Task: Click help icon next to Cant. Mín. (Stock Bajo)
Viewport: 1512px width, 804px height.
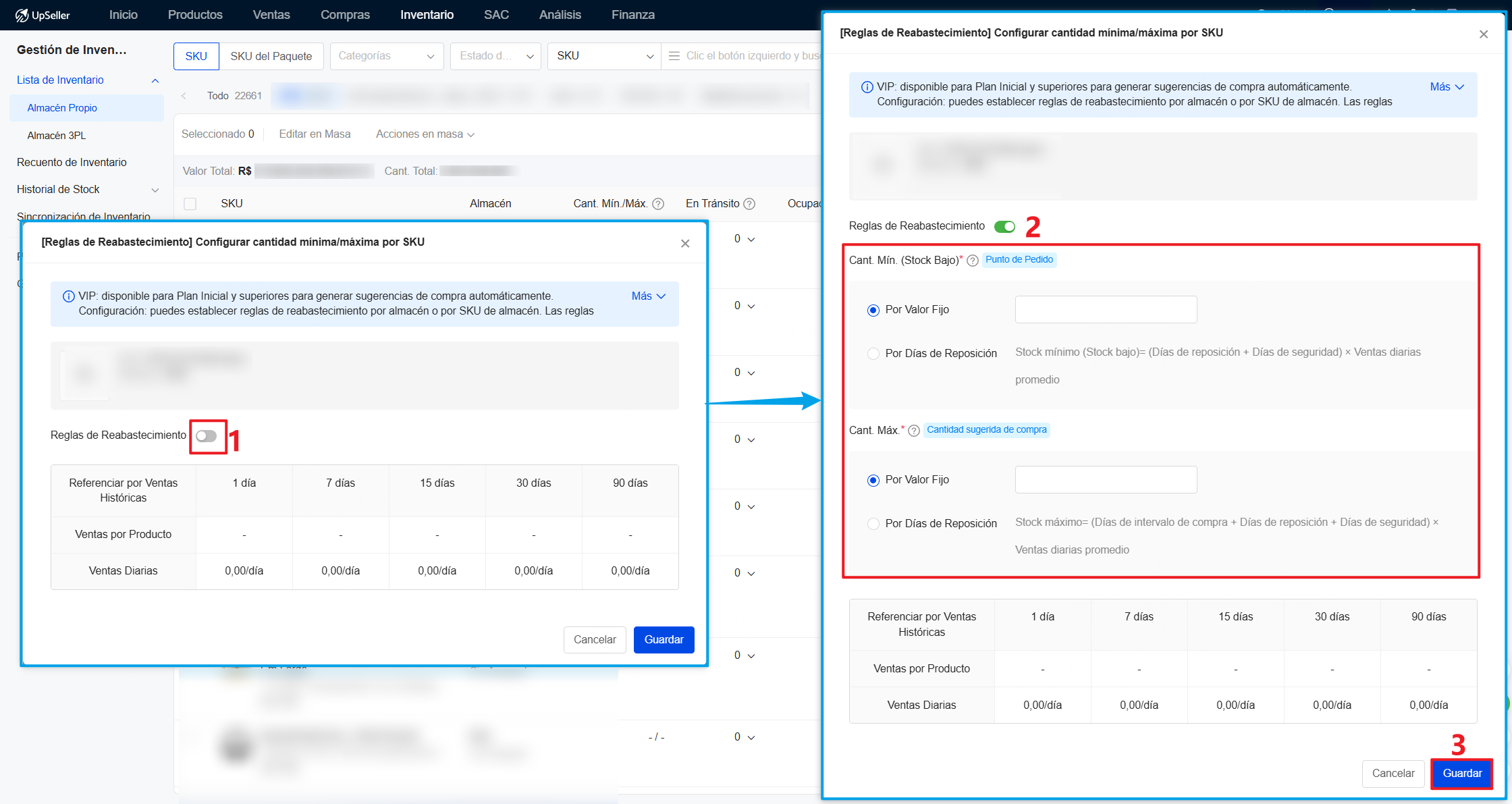Action: click(x=972, y=261)
